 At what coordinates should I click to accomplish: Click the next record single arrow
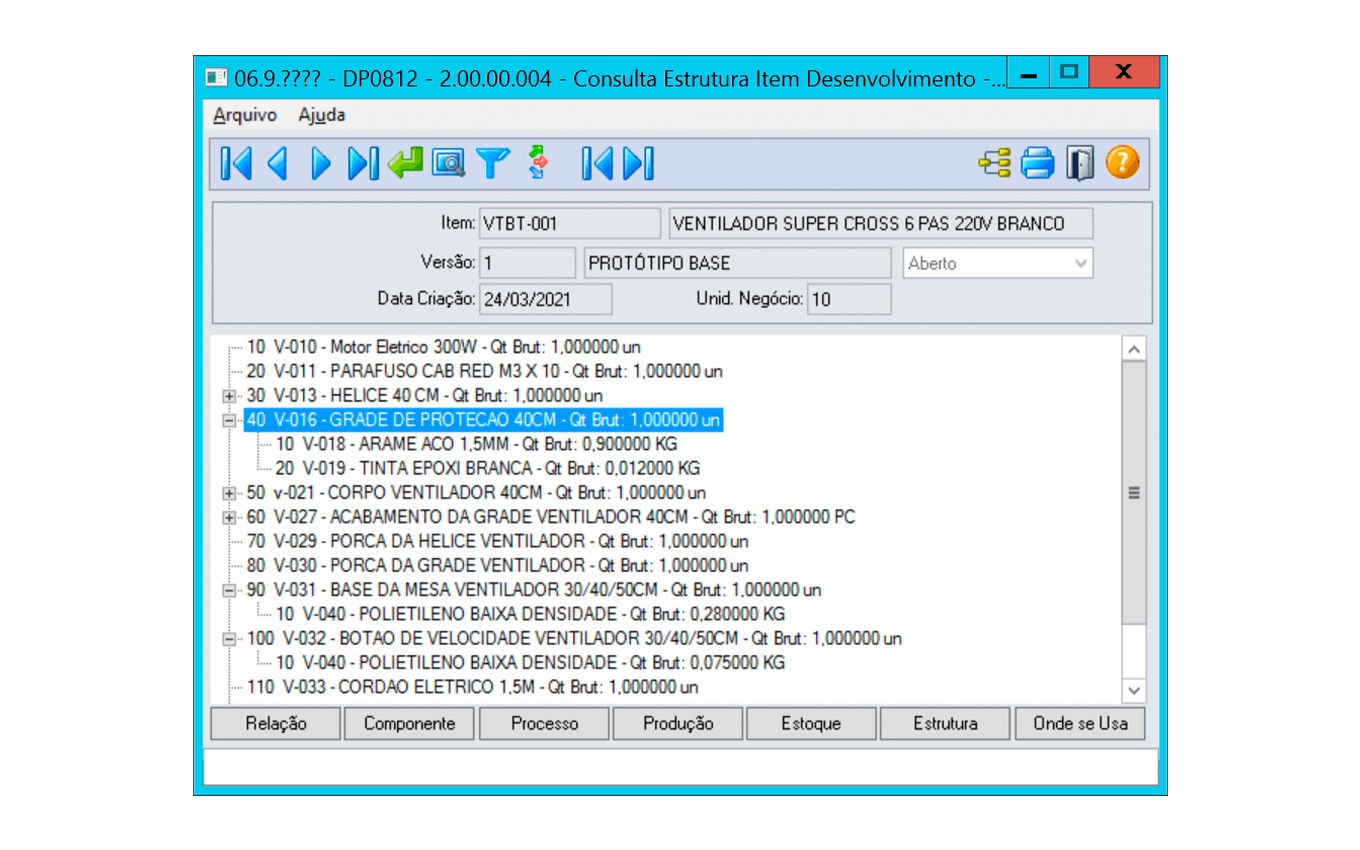click(x=320, y=163)
